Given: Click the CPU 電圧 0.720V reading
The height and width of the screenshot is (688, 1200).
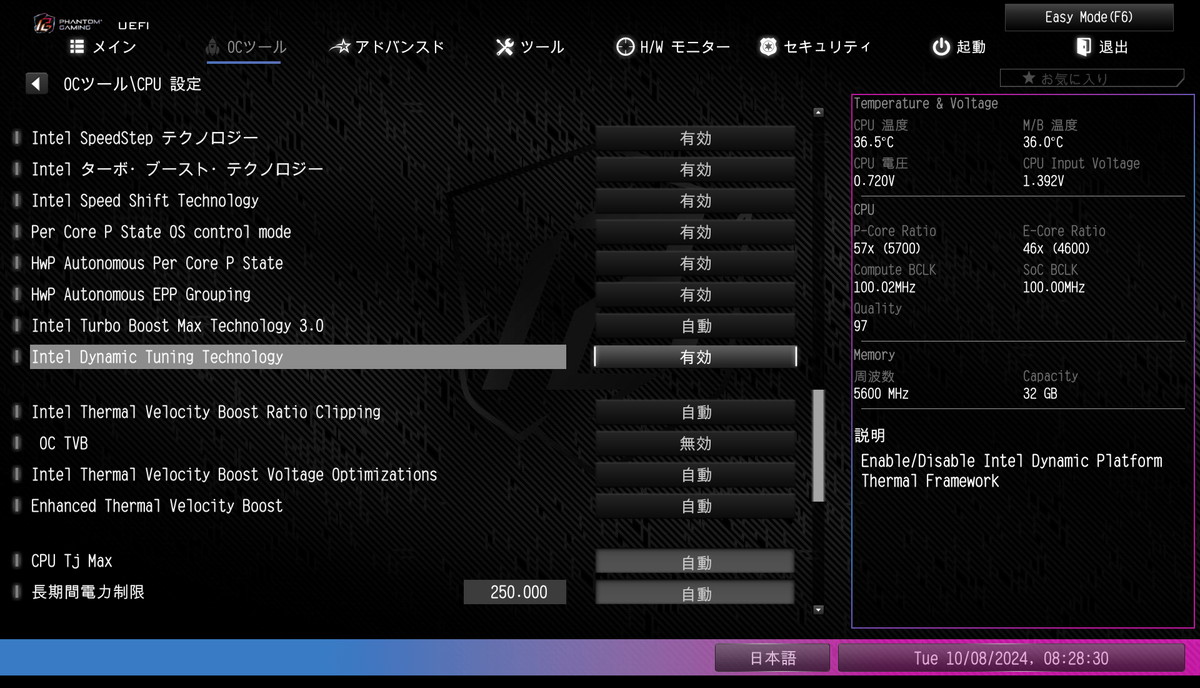Looking at the screenshot, I should pos(874,182).
